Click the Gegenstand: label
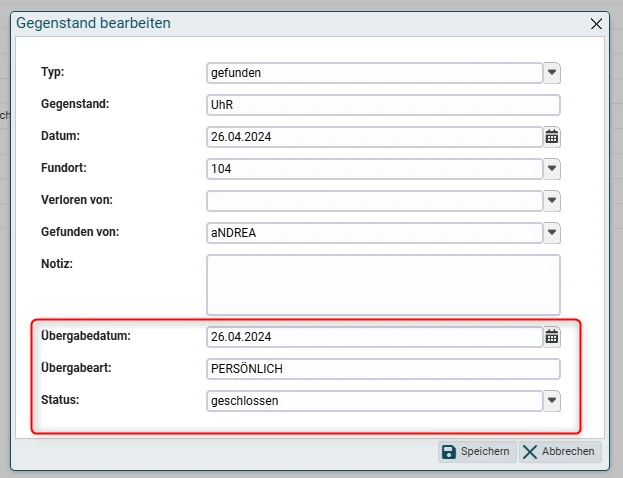The width and height of the screenshot is (623, 478). (75, 104)
